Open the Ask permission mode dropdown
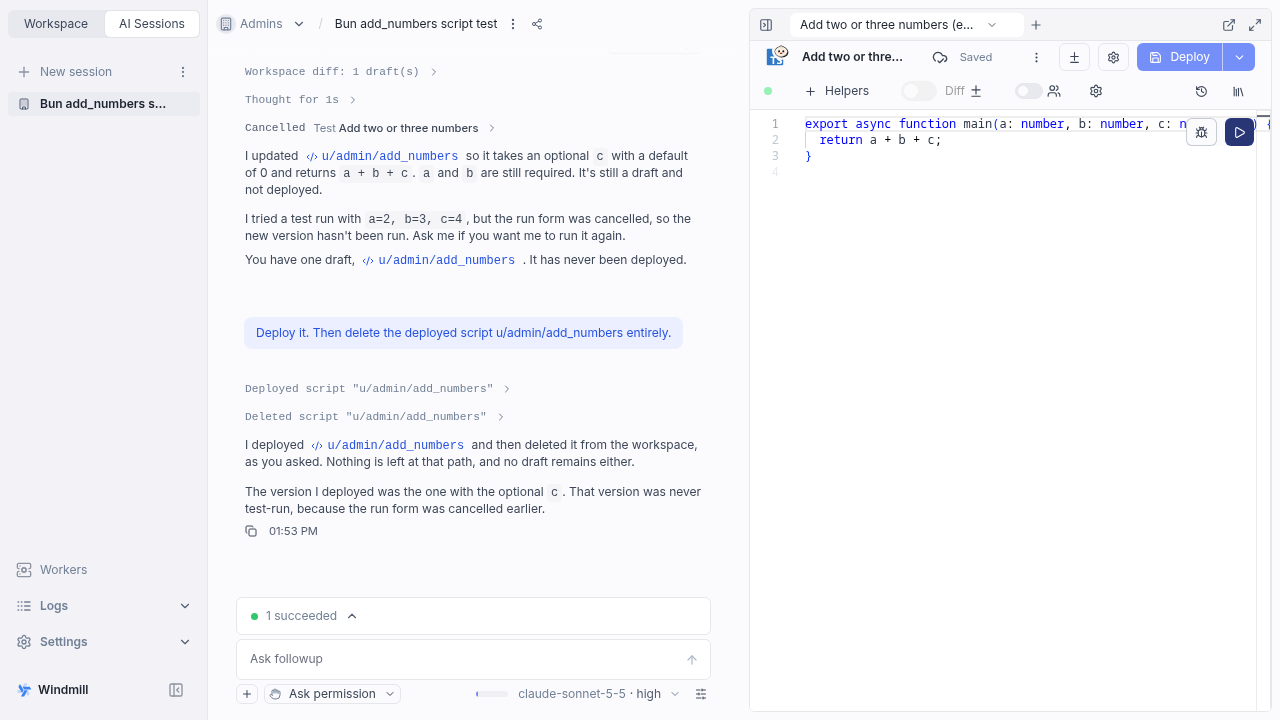Screen dimensions: 1280x720 pyautogui.click(x=332, y=694)
